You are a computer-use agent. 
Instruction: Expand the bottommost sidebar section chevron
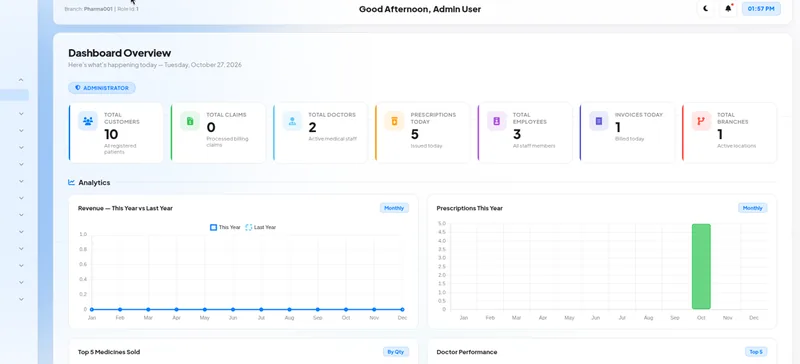coord(21,299)
